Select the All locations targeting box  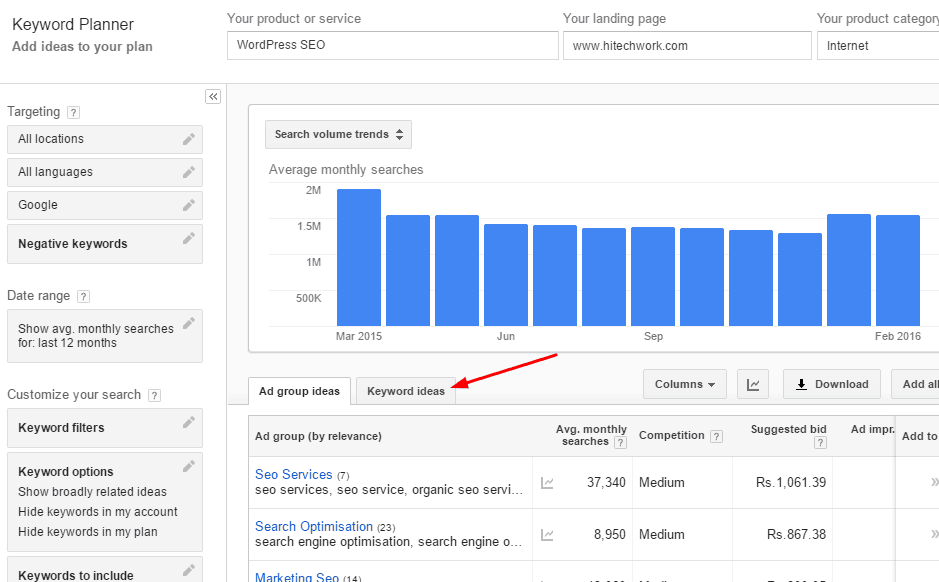[x=105, y=140]
